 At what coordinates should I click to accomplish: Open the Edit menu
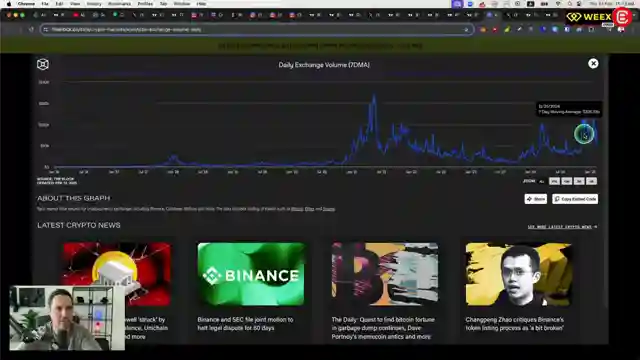60,4
